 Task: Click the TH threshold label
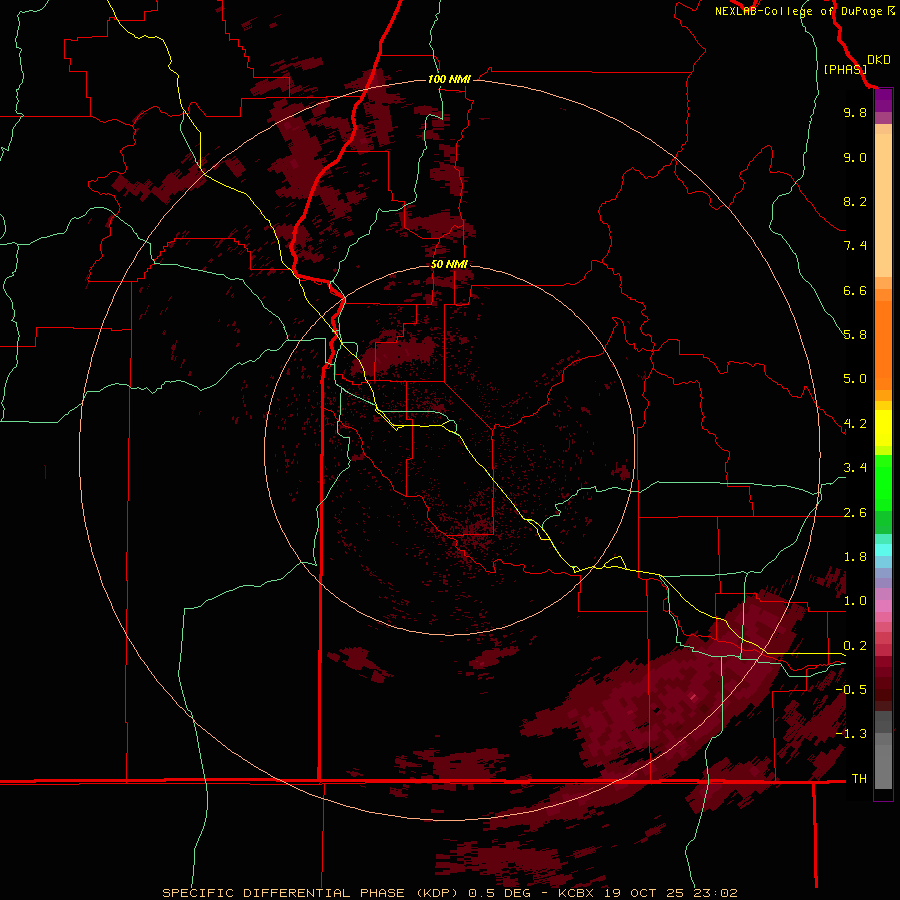point(859,779)
